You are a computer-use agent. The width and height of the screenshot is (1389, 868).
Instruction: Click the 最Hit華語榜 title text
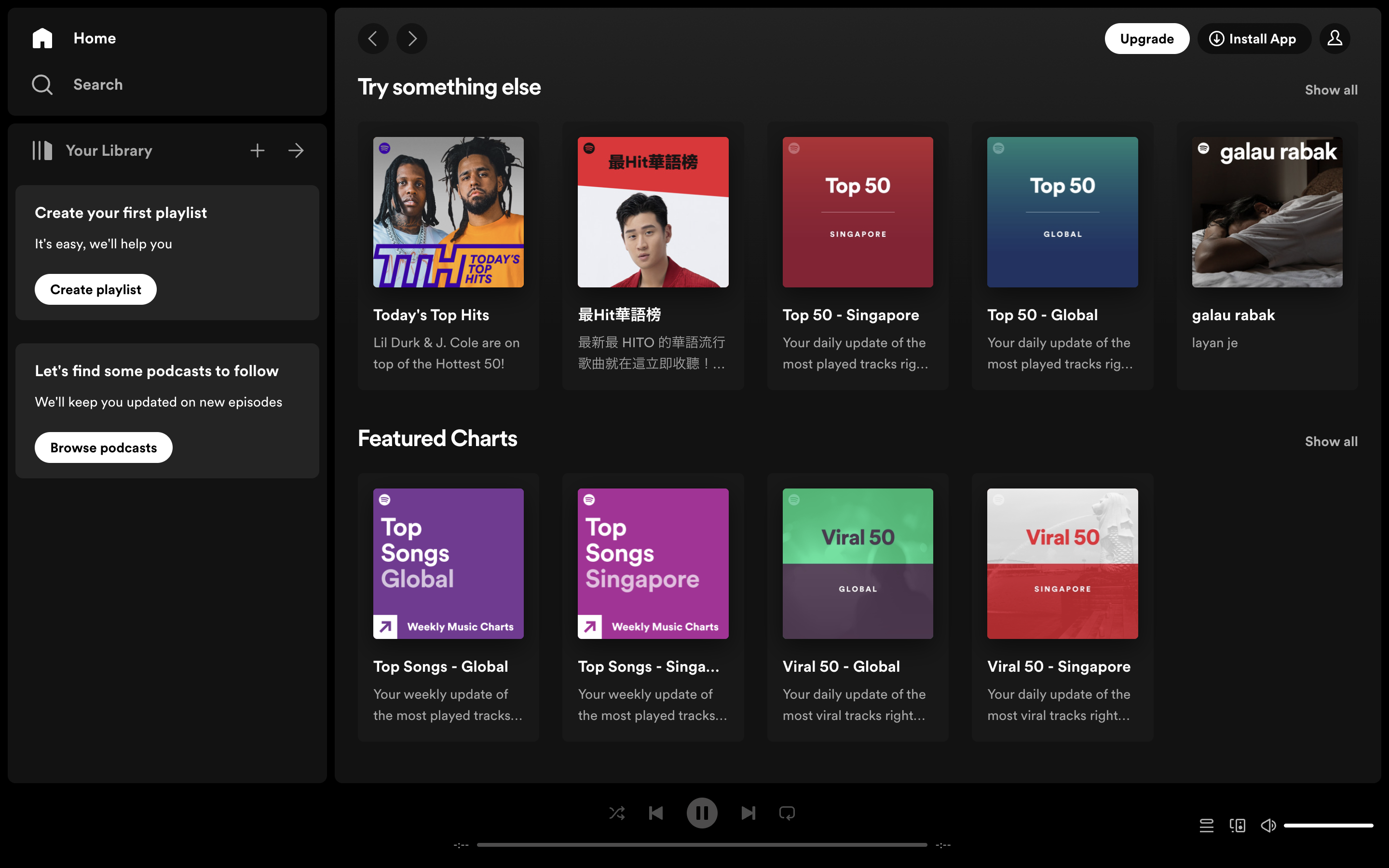pos(619,314)
